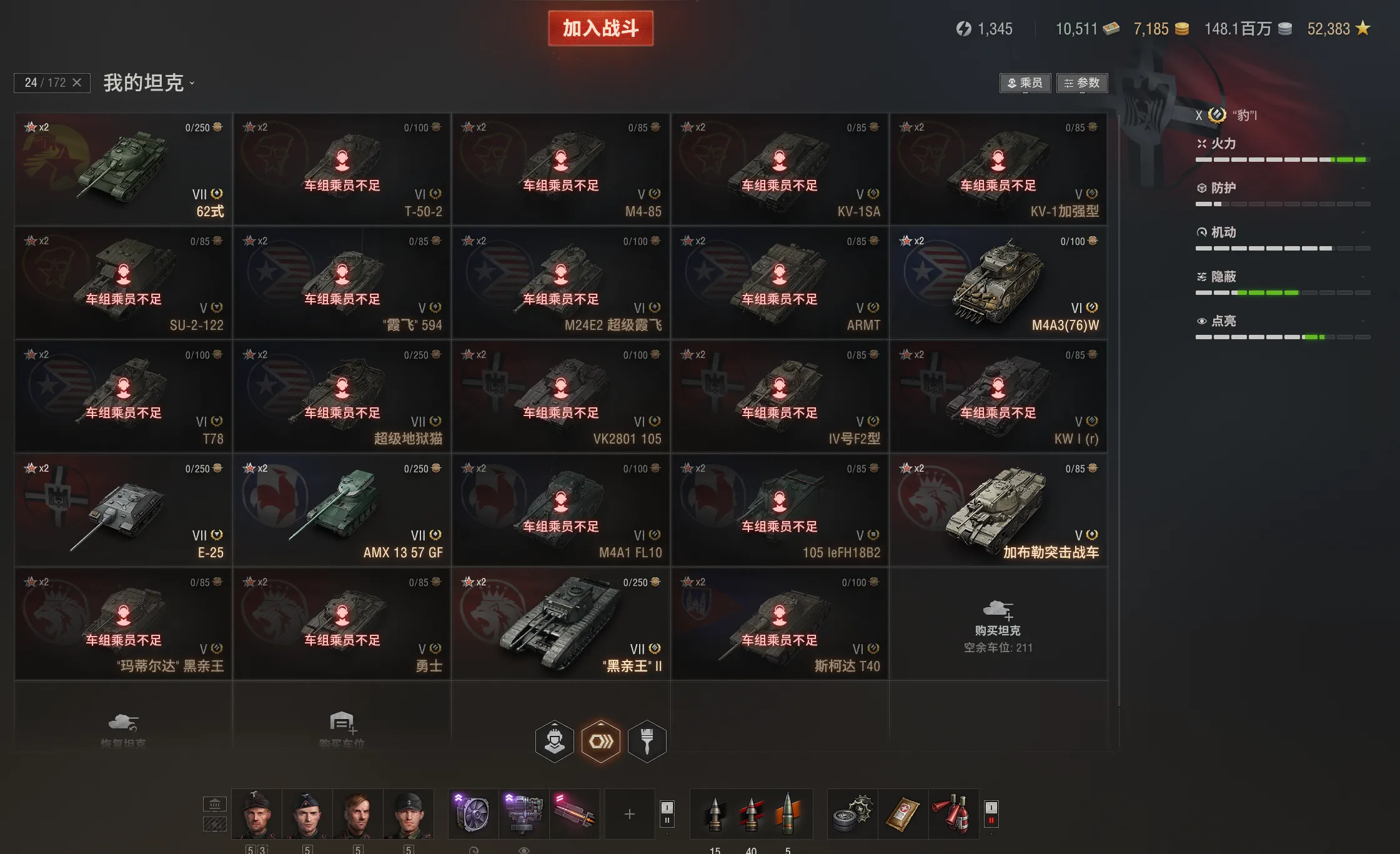Toggle the equipment loadout I/II switch
Image resolution: width=1400 pixels, height=854 pixels.
pos(667,813)
